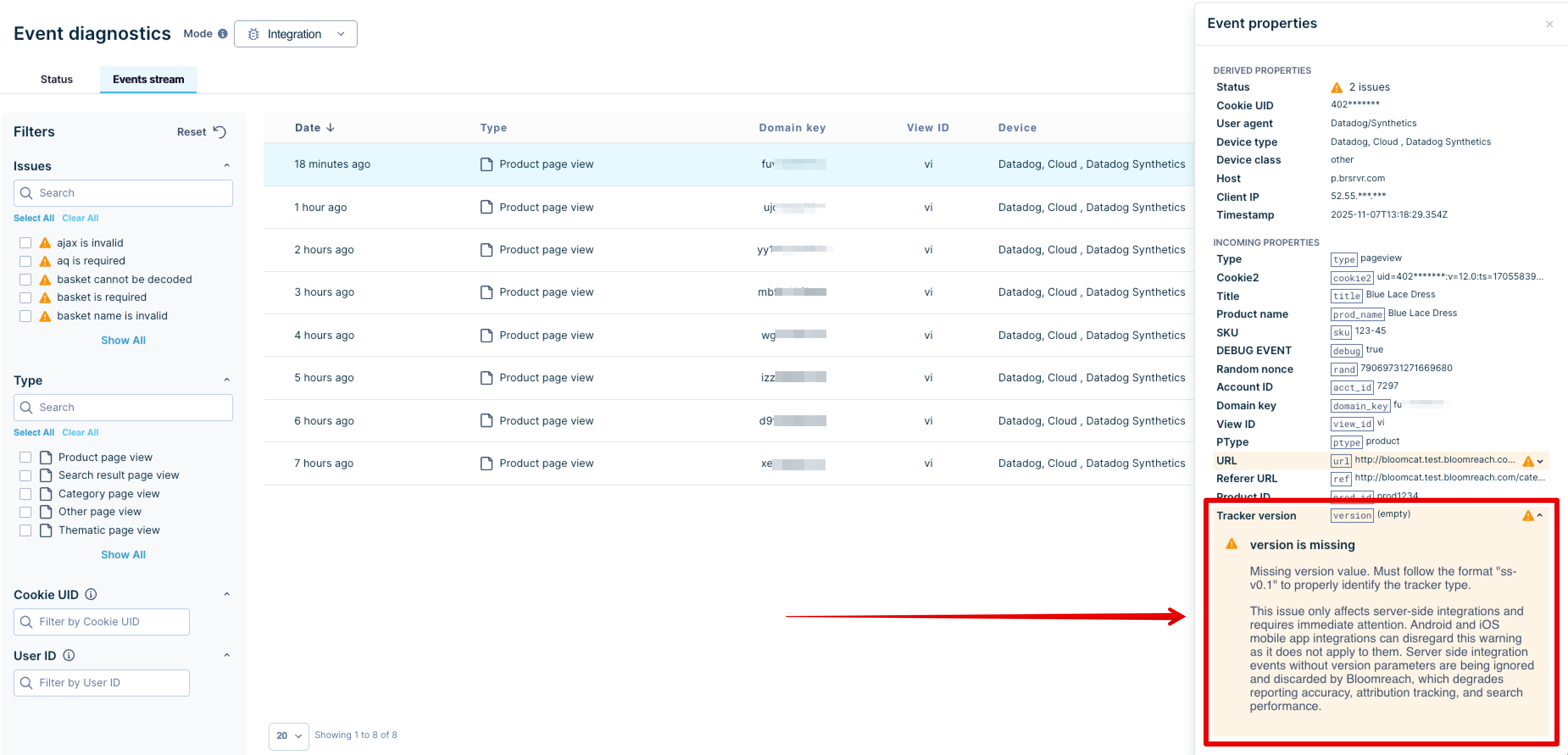
Task: Check the 'ajax is invalid' issue filter
Action: (25, 243)
